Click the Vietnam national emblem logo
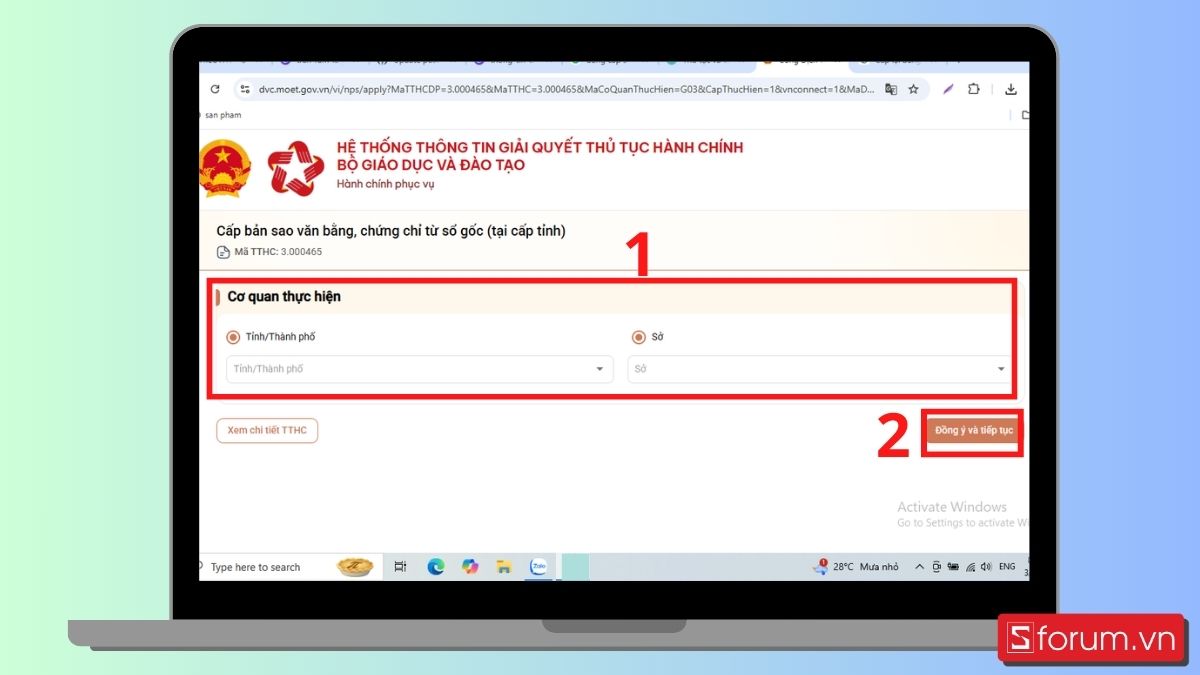Image resolution: width=1200 pixels, height=675 pixels. pos(226,167)
